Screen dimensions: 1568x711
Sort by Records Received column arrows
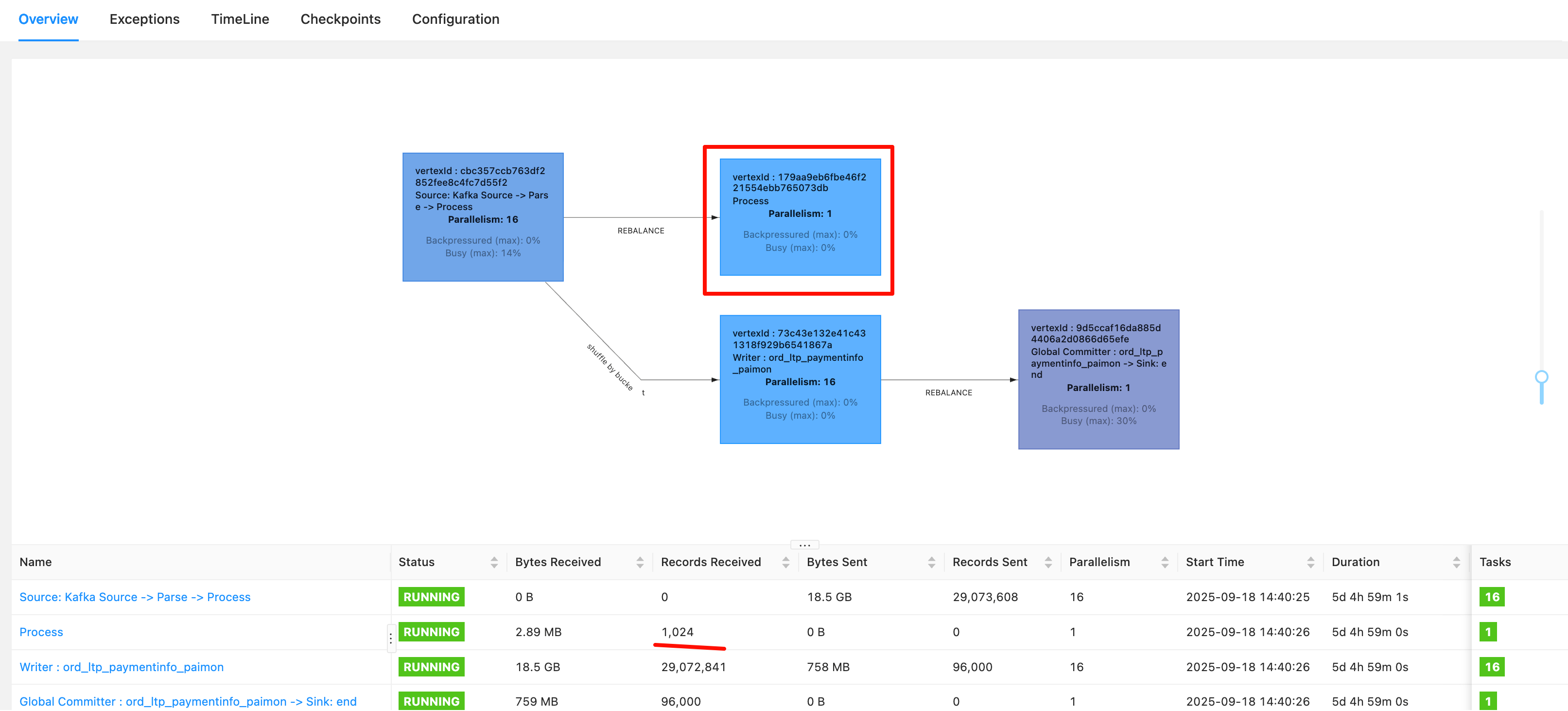coord(785,562)
